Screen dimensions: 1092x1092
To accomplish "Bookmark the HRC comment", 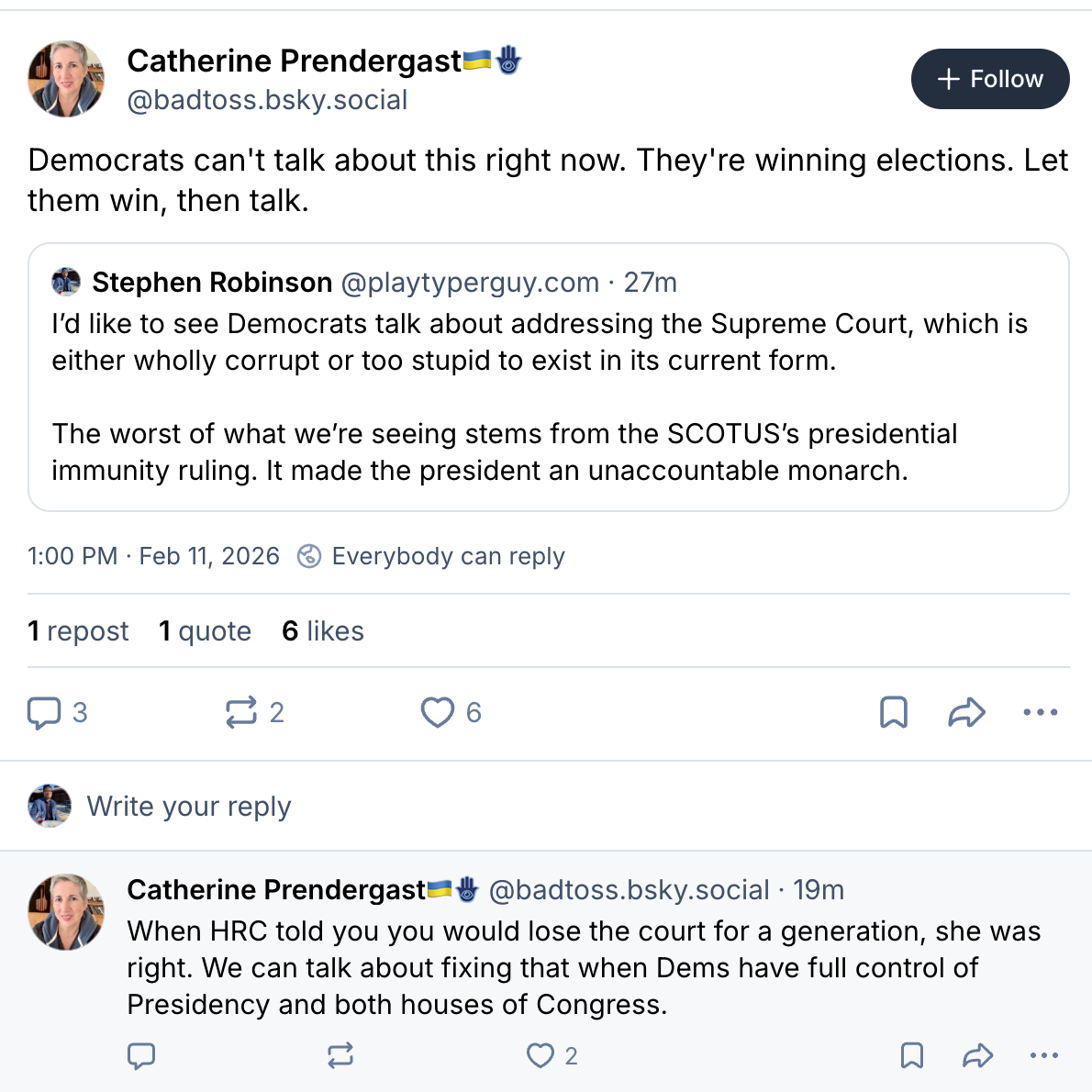I will [x=912, y=1056].
